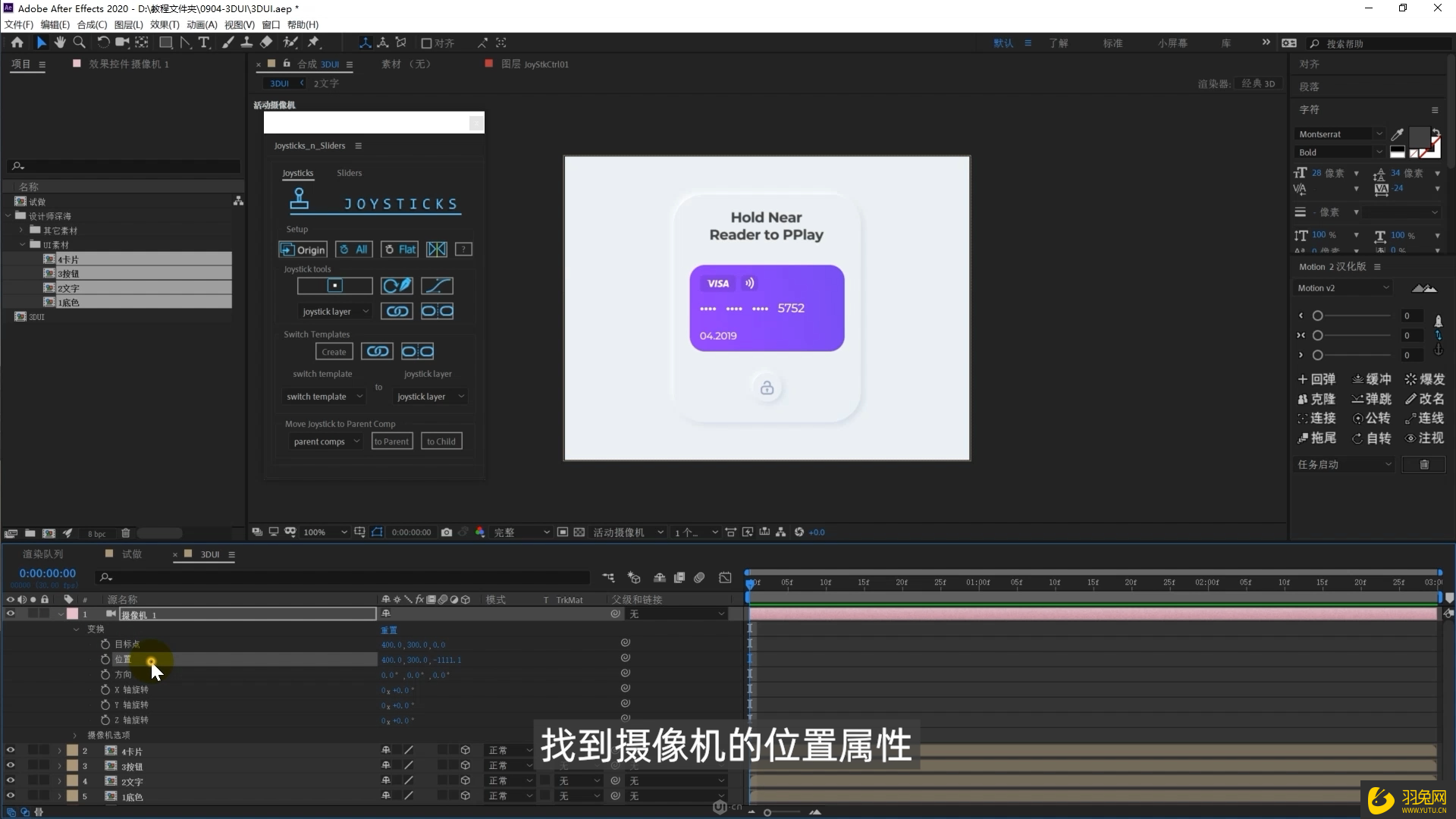Click the Origin button in Joysticks Setup

click(x=302, y=249)
